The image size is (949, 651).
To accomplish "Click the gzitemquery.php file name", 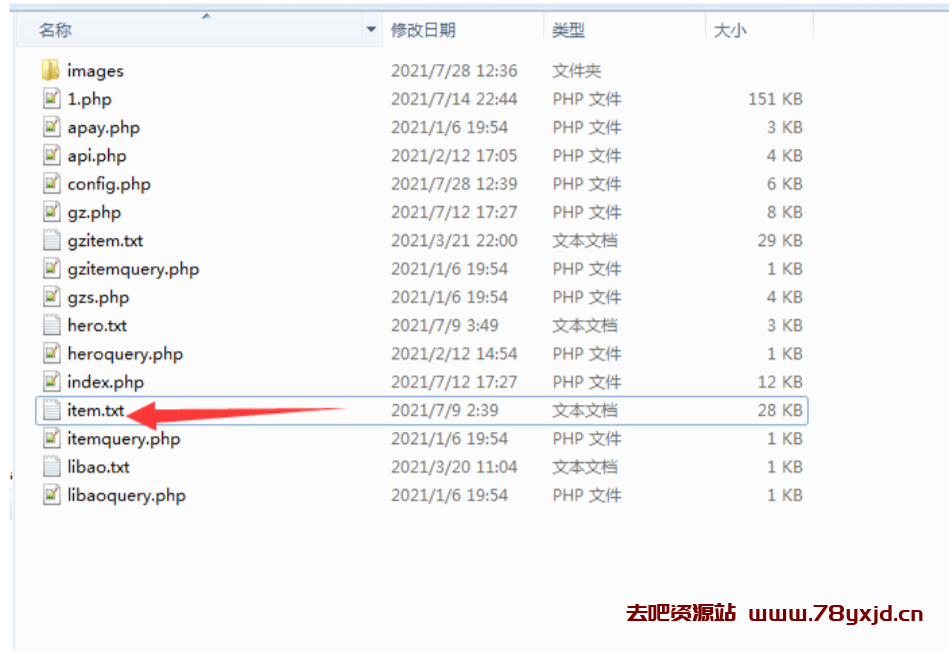I will tap(133, 269).
